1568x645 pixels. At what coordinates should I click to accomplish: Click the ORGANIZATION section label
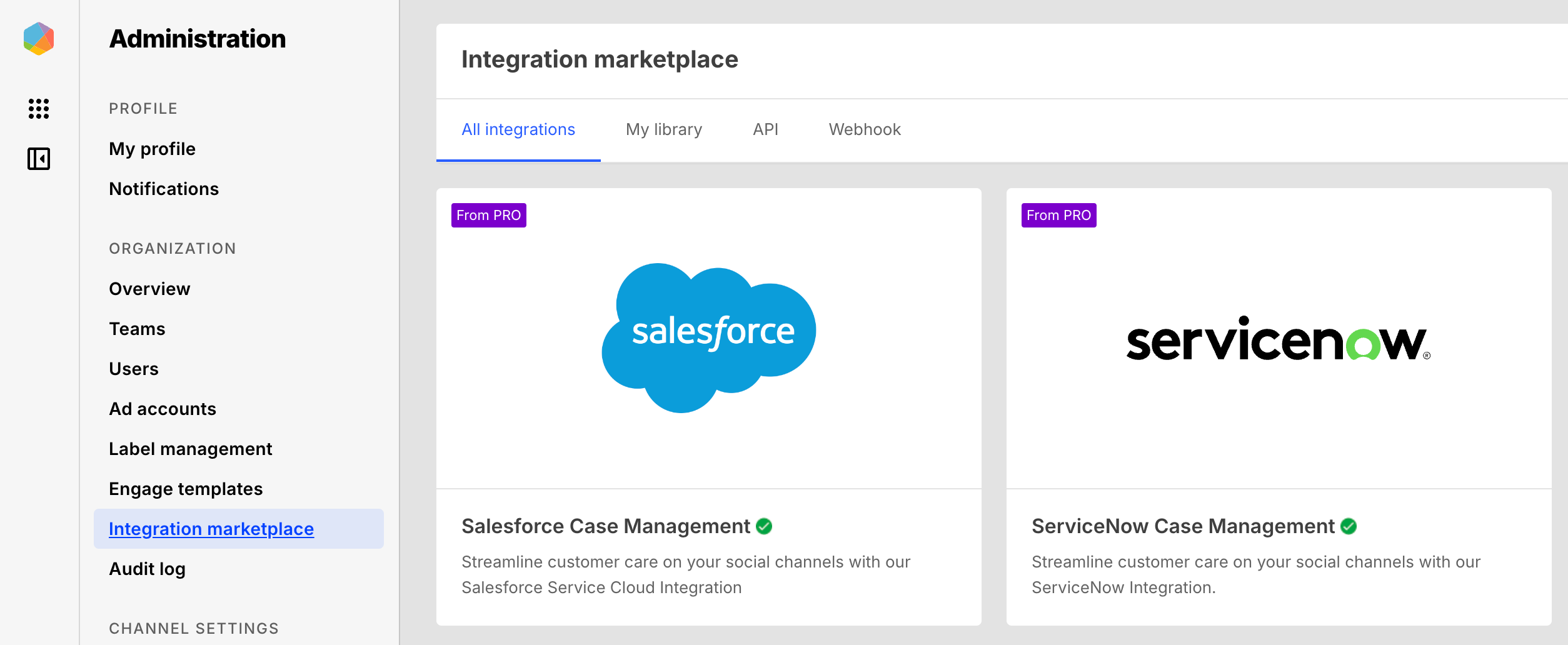(173, 249)
